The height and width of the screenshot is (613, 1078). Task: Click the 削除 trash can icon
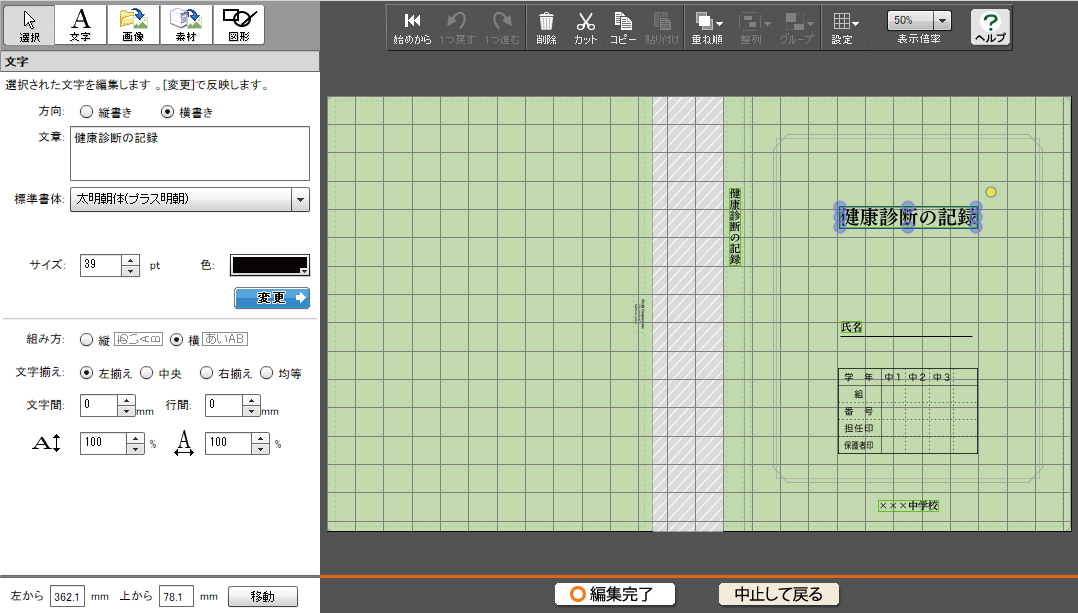click(546, 27)
